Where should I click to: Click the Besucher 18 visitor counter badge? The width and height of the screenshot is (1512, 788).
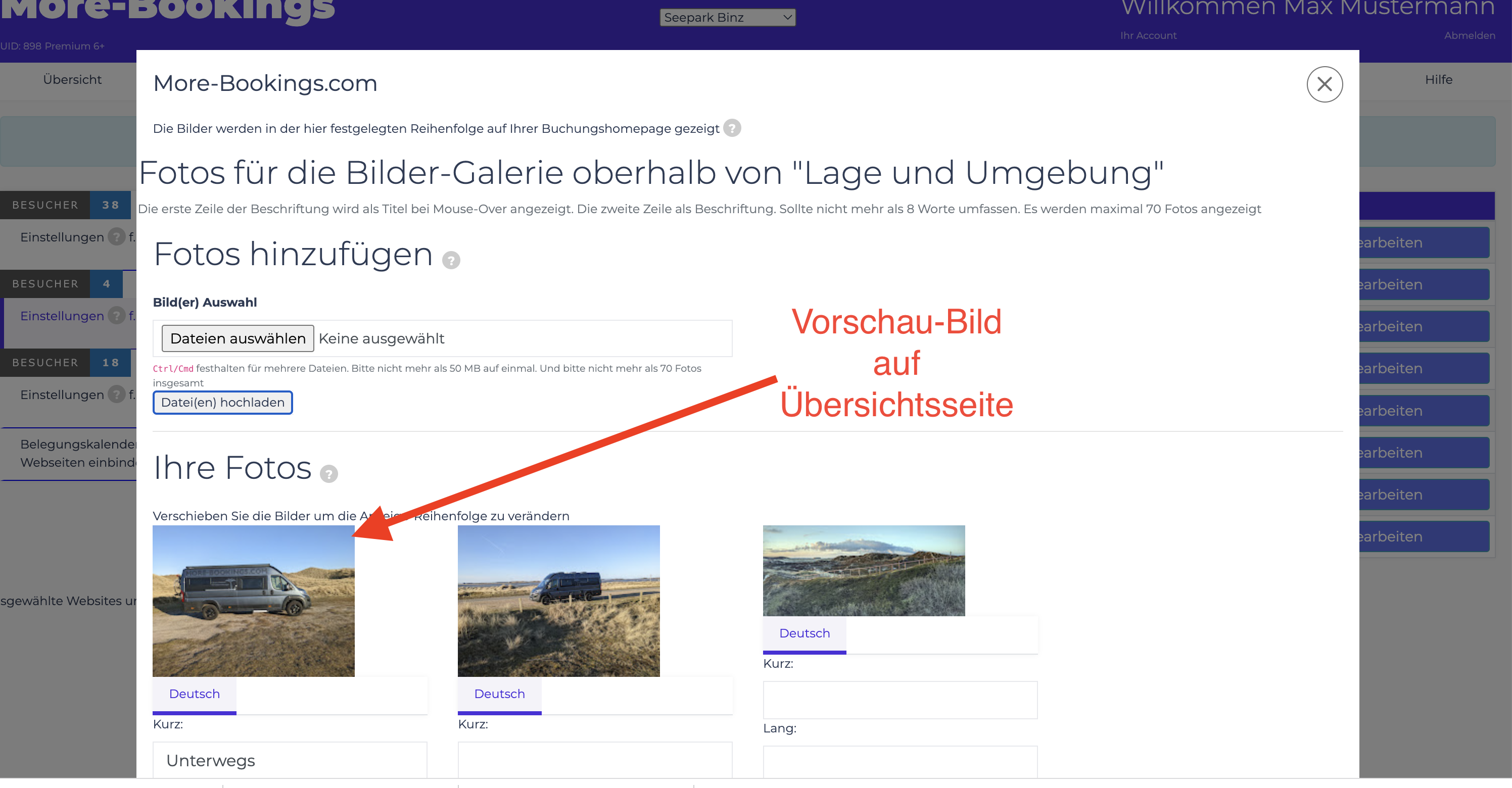[x=66, y=362]
